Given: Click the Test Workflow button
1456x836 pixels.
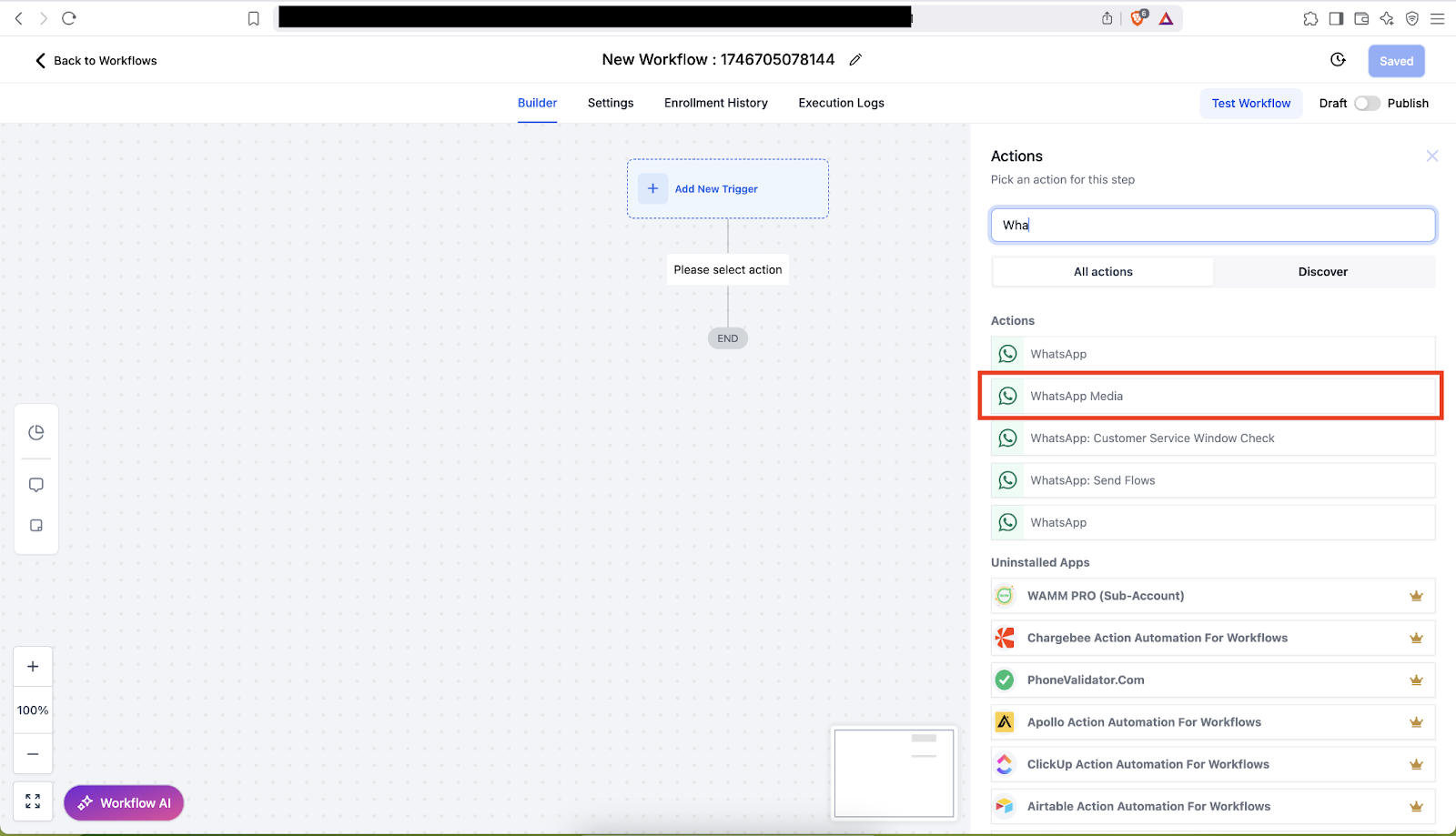Looking at the screenshot, I should (x=1251, y=104).
